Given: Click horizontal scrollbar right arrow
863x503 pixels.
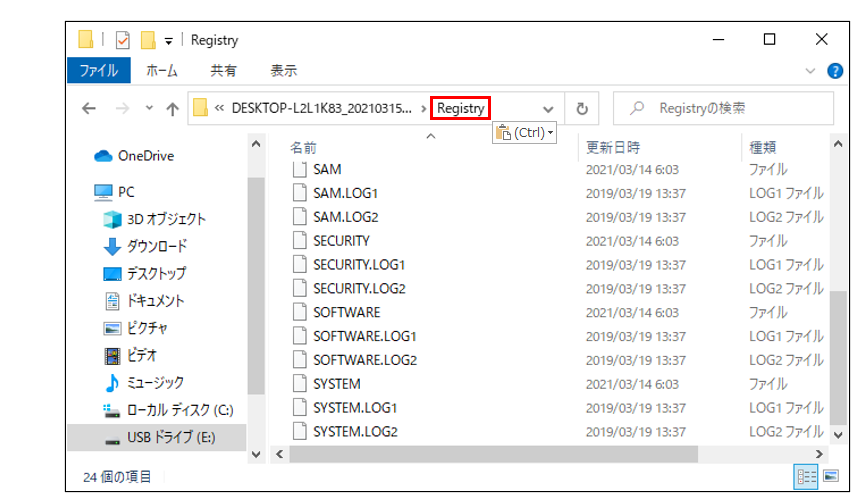Looking at the screenshot, I should tap(820, 454).
